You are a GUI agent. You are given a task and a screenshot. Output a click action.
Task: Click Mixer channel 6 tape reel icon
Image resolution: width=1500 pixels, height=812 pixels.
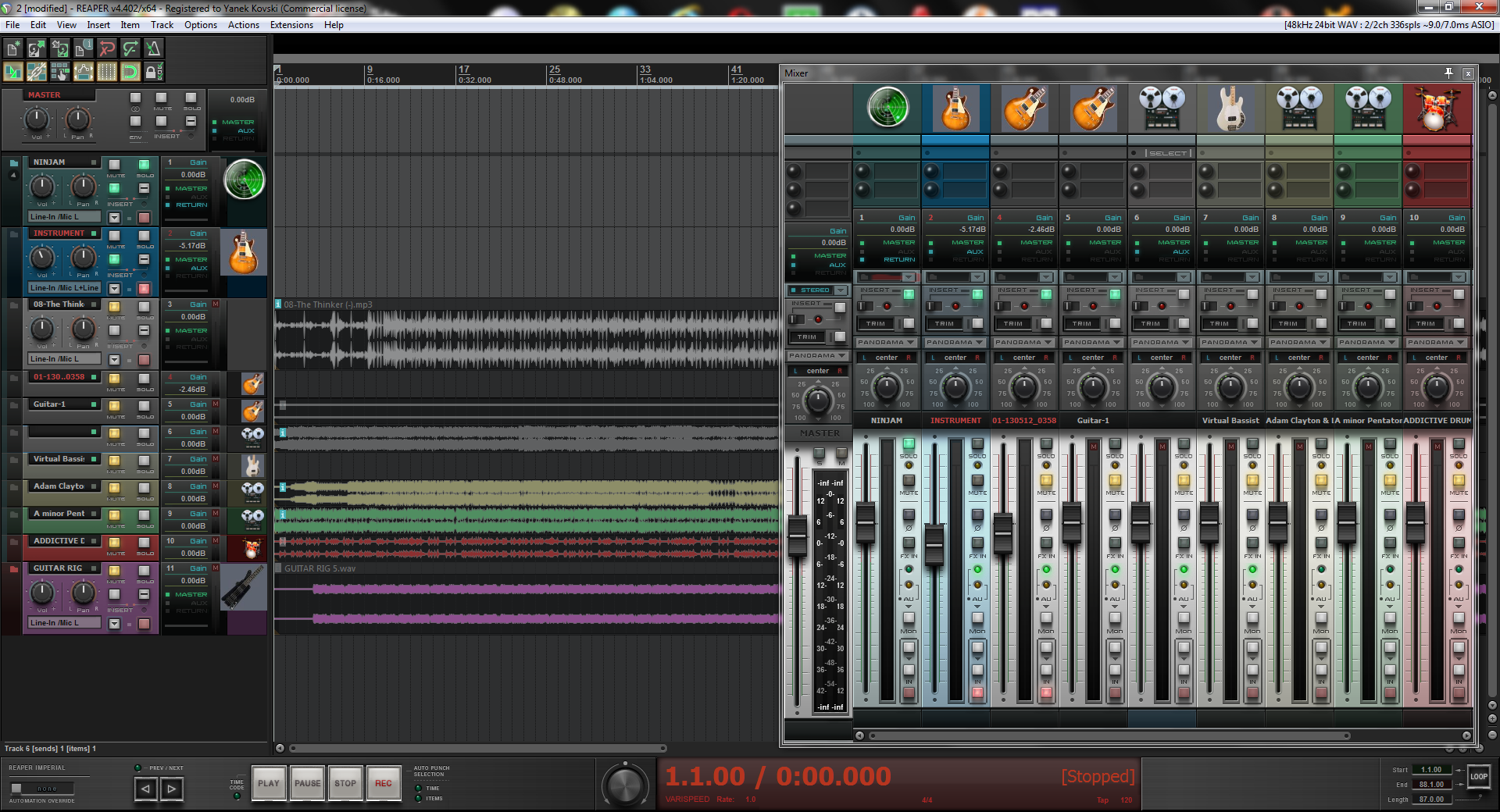click(1162, 109)
